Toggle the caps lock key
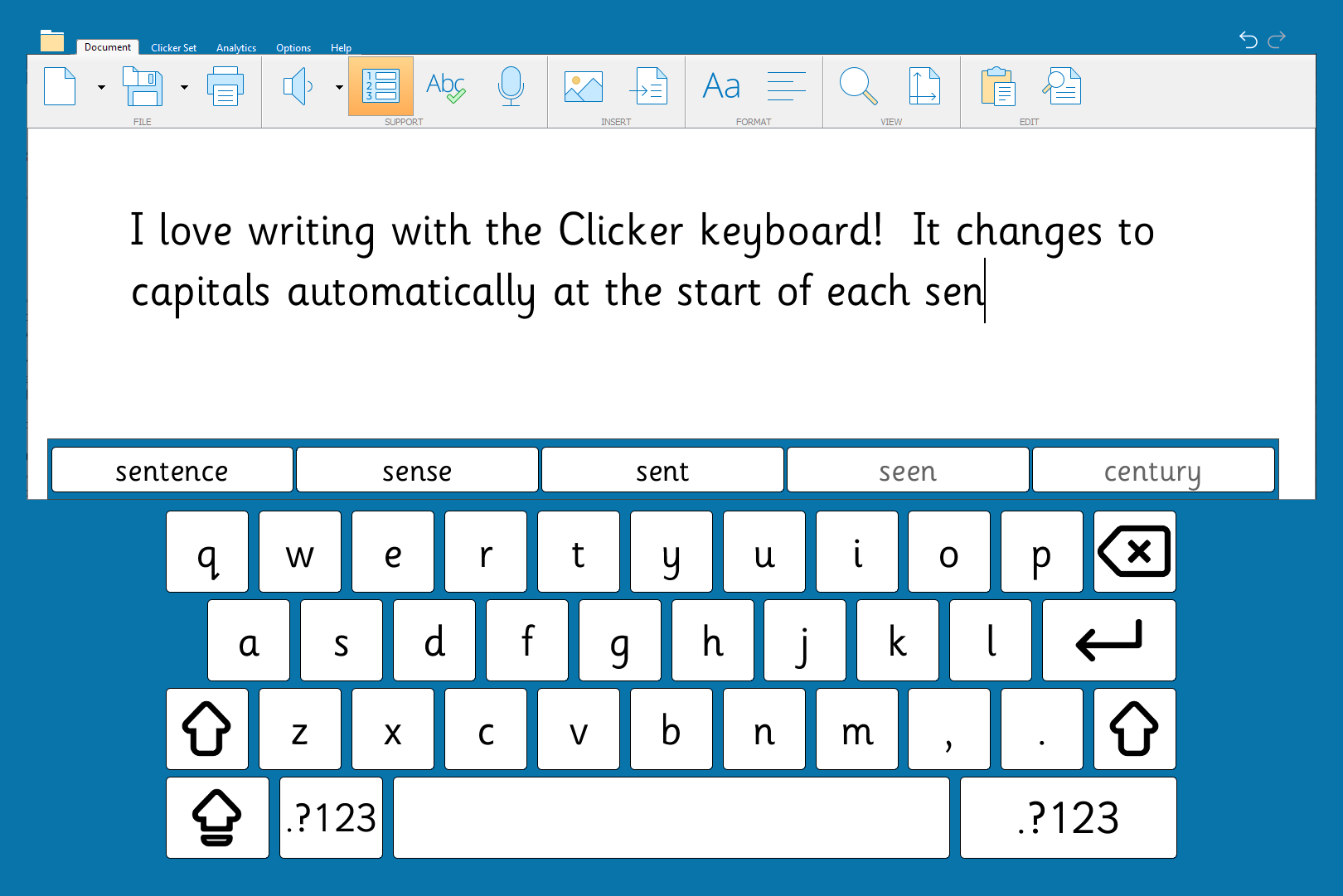Screen dimensions: 1343x896 pos(216,817)
